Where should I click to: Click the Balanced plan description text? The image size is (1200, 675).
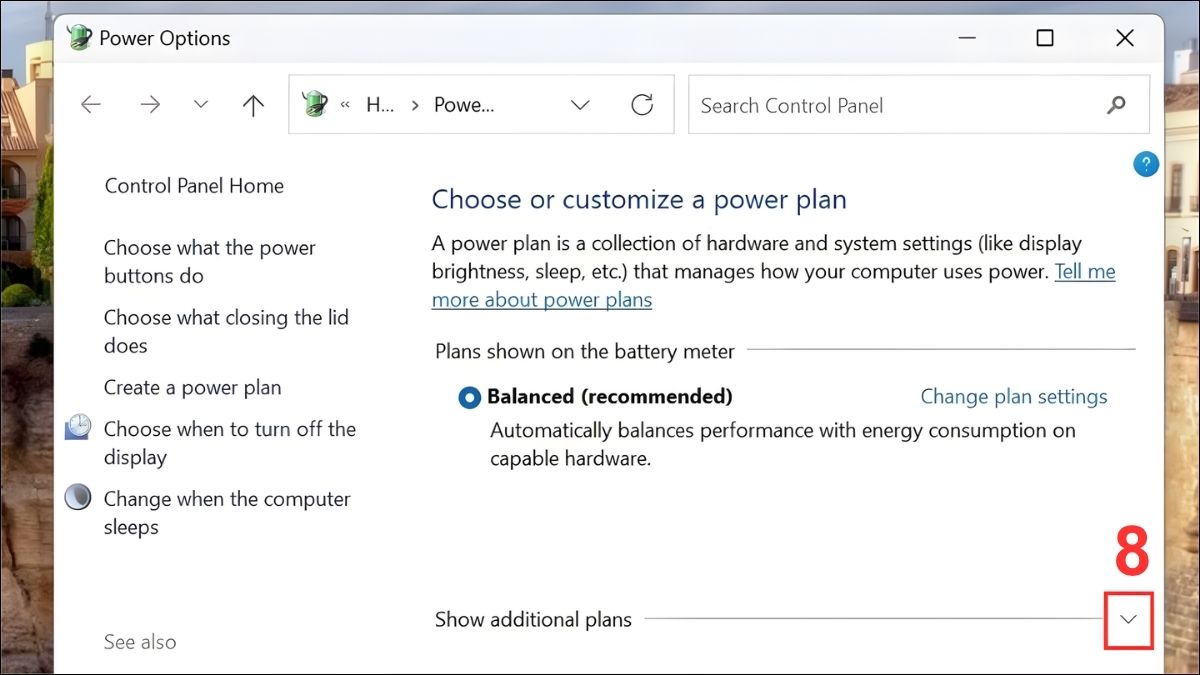tap(783, 445)
